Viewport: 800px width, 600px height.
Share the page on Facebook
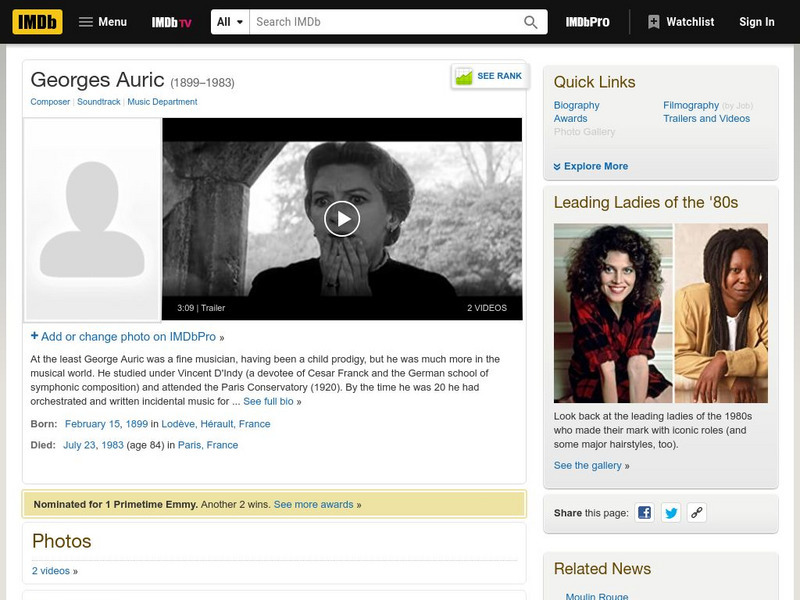[x=645, y=511]
